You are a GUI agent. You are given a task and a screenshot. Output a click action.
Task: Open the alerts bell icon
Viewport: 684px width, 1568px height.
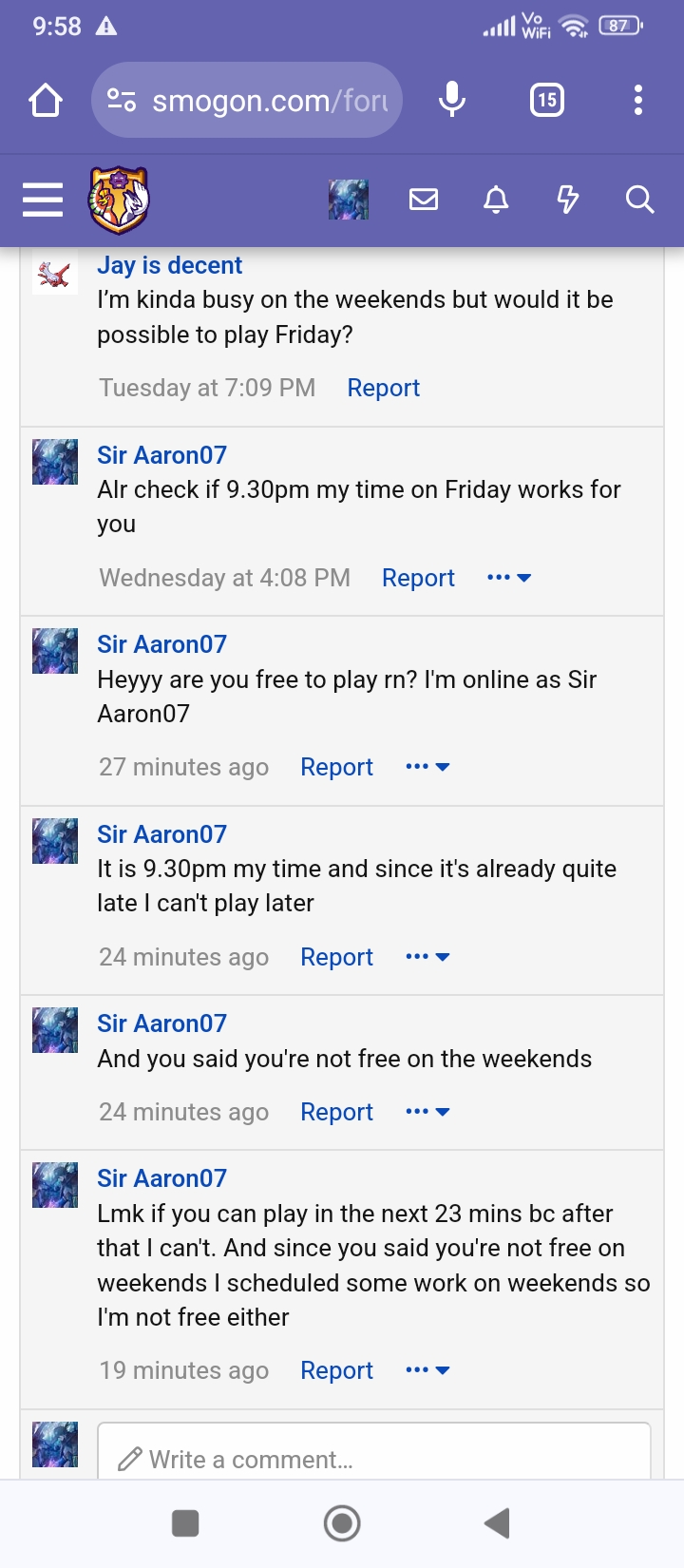pos(496,200)
